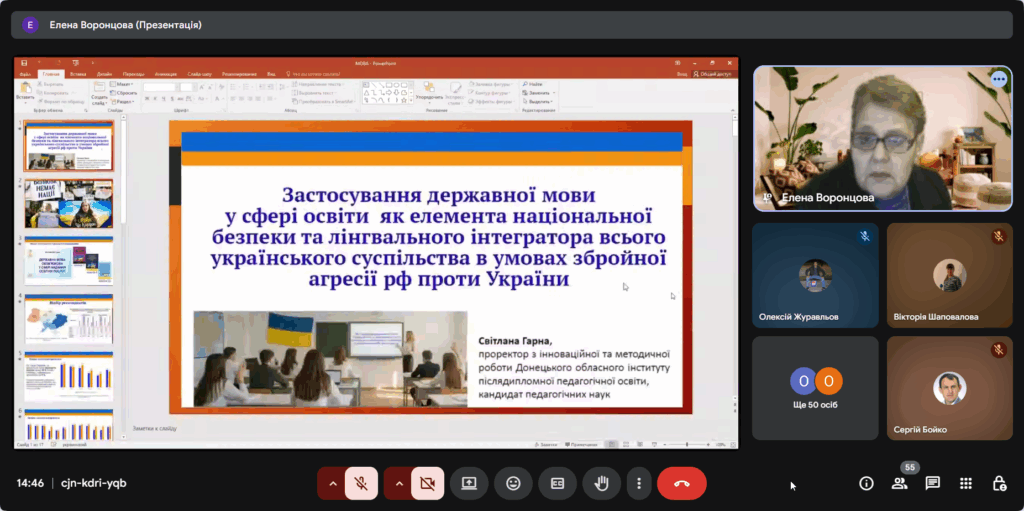The height and width of the screenshot is (511, 1024).
Task: Open the 'Ще 50 осіб' participants tile
Action: click(815, 388)
